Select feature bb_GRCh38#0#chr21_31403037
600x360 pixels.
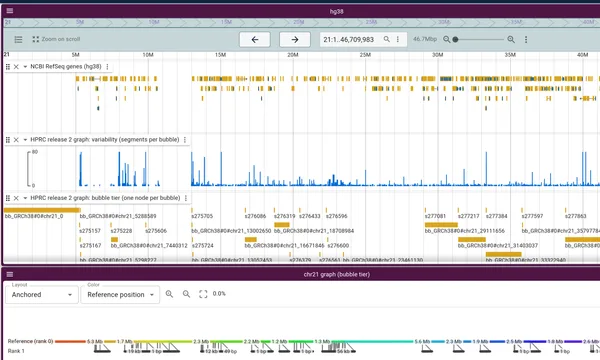coord(472,239)
